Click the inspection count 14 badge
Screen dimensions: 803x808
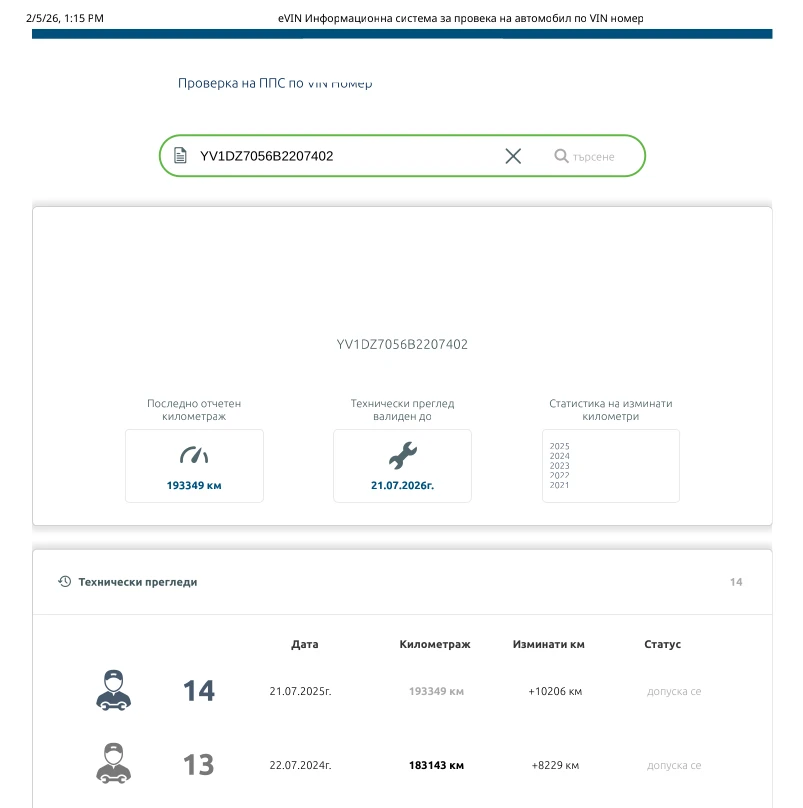(x=736, y=582)
